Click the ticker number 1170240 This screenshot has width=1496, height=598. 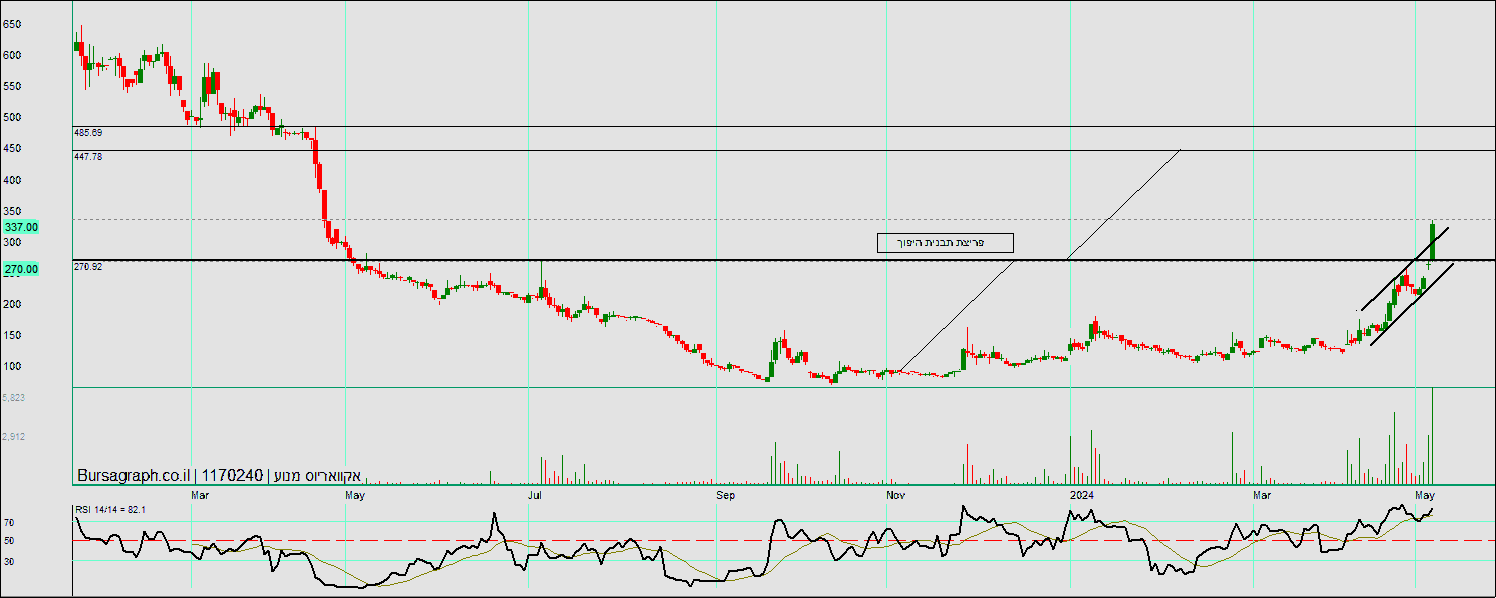pos(232,476)
